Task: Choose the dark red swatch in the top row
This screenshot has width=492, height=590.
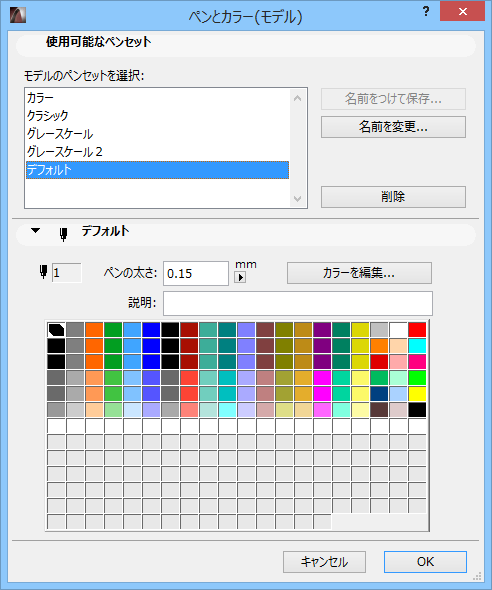Action: (189, 330)
